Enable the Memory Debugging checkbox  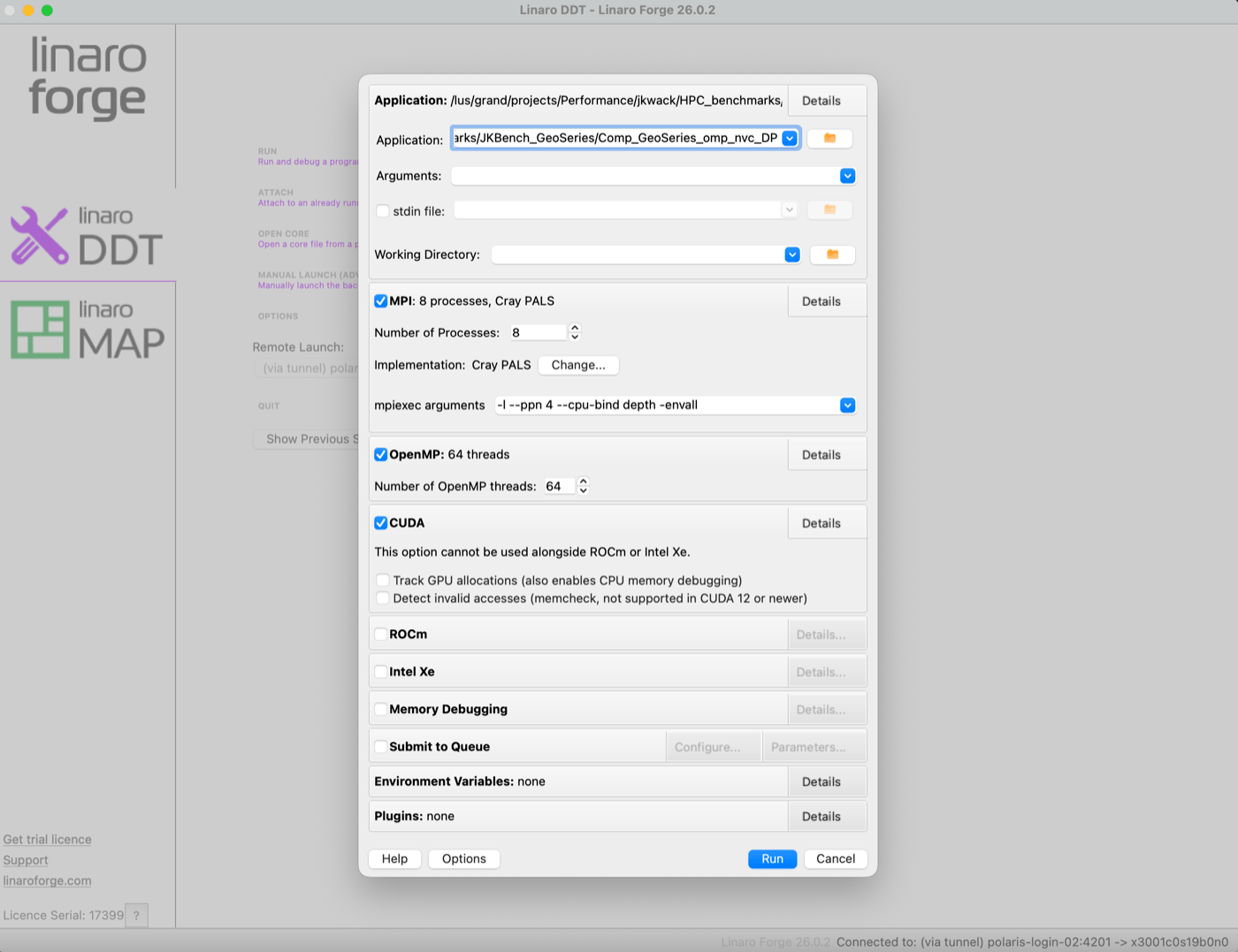pyautogui.click(x=381, y=709)
